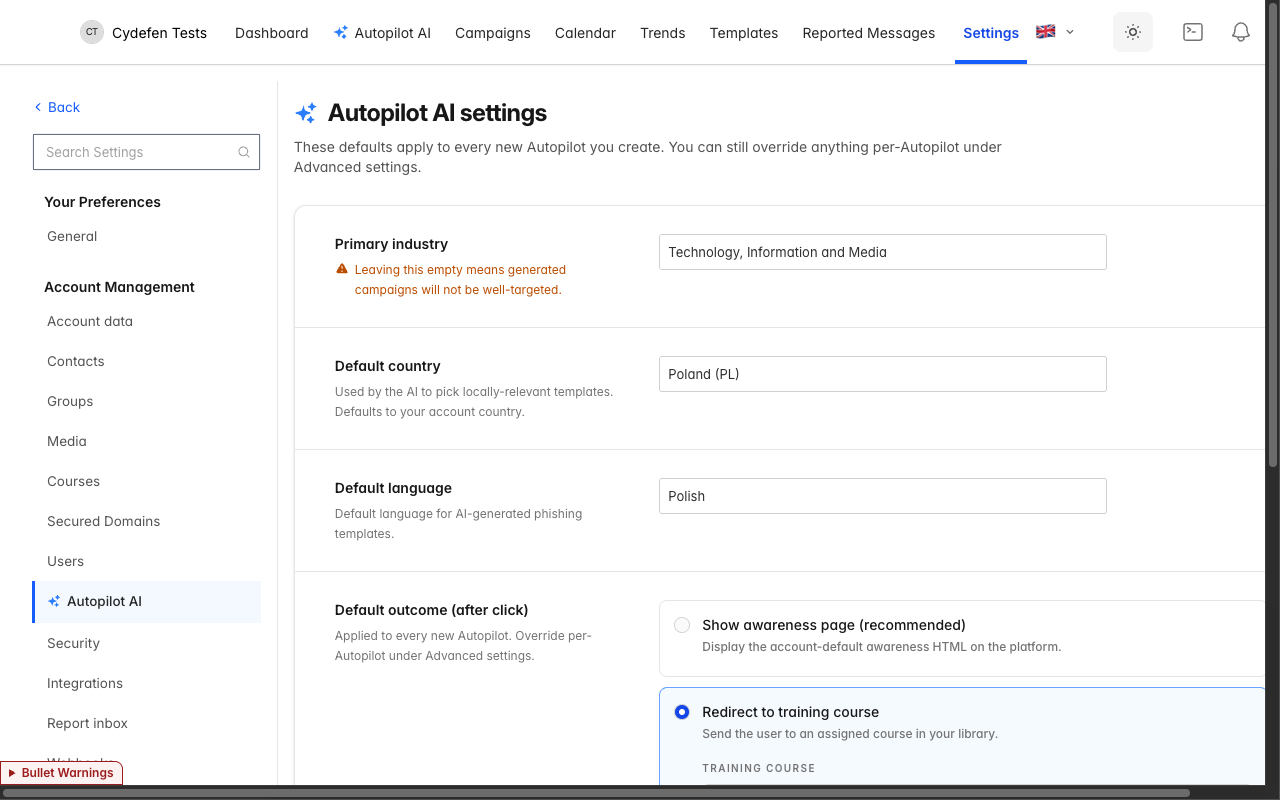This screenshot has height=800, width=1280.
Task: Click the Cydefen Tests account name
Action: (x=159, y=33)
